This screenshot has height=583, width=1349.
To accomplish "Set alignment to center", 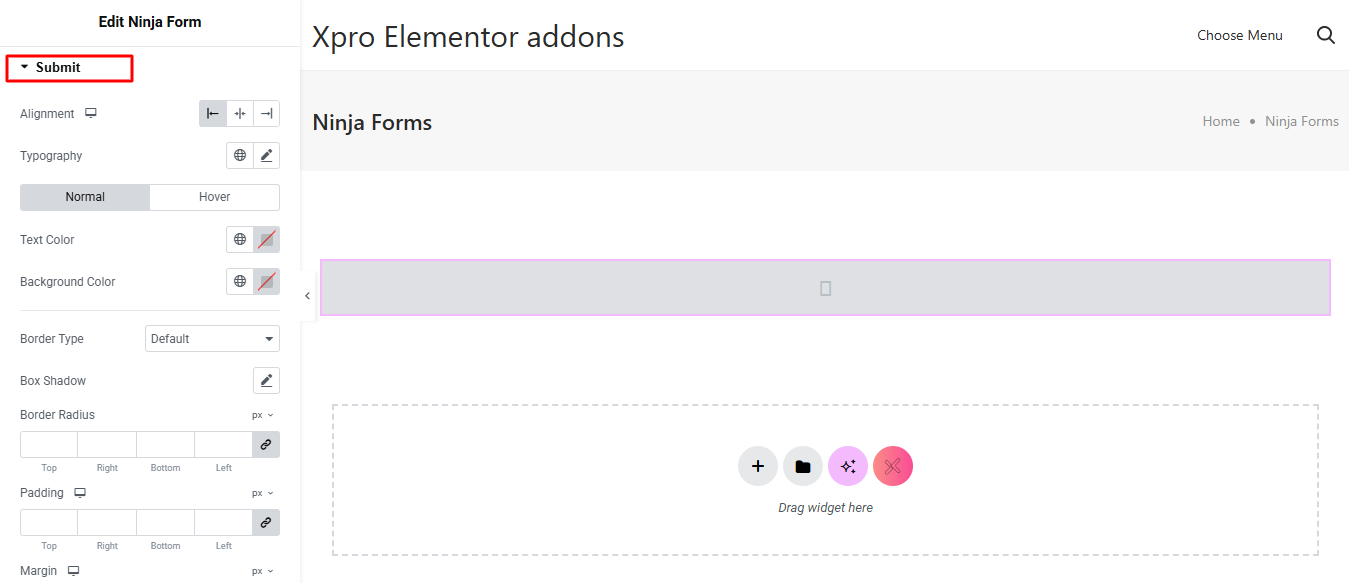I will point(240,114).
